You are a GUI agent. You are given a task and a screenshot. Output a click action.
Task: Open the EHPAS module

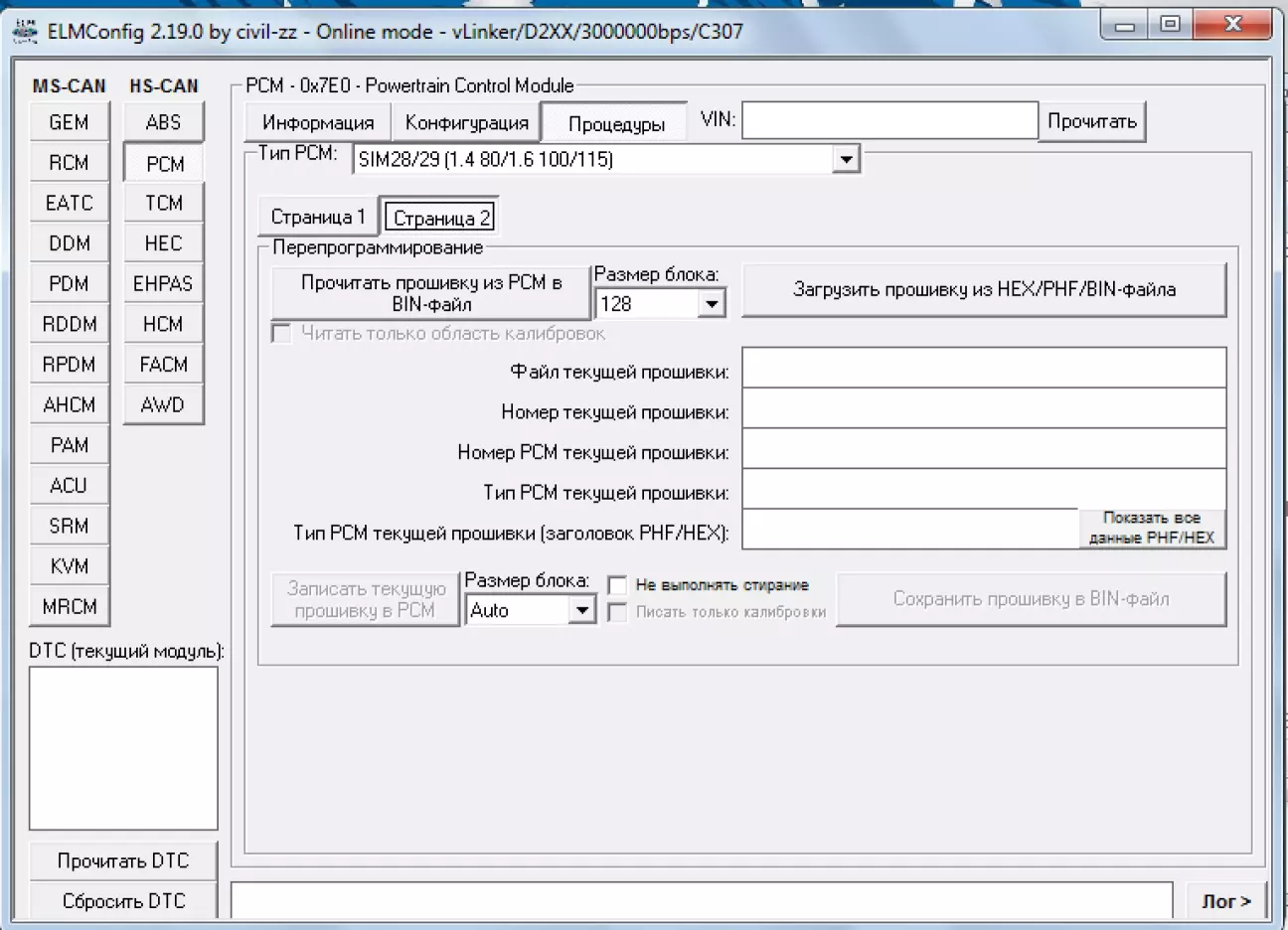click(163, 284)
